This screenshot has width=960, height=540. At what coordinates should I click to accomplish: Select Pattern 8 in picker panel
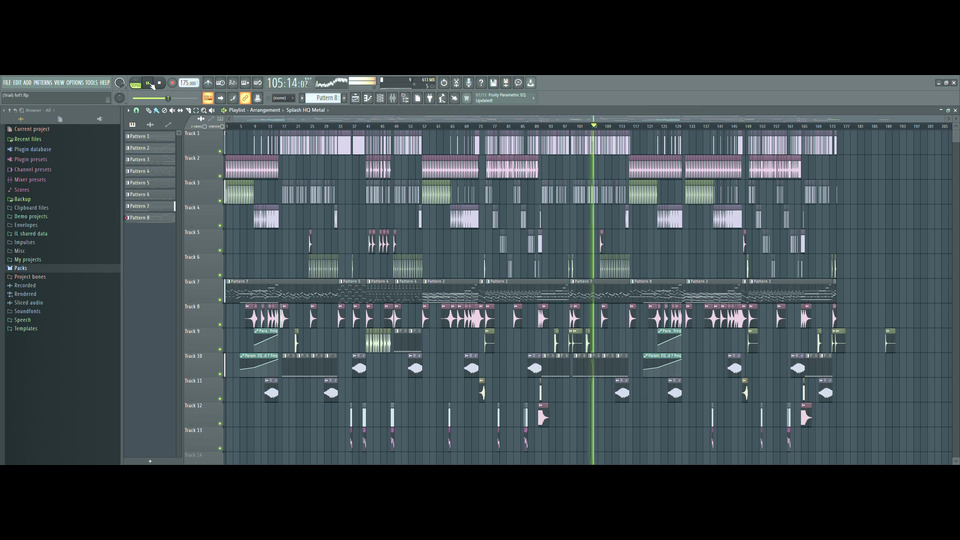coord(150,217)
